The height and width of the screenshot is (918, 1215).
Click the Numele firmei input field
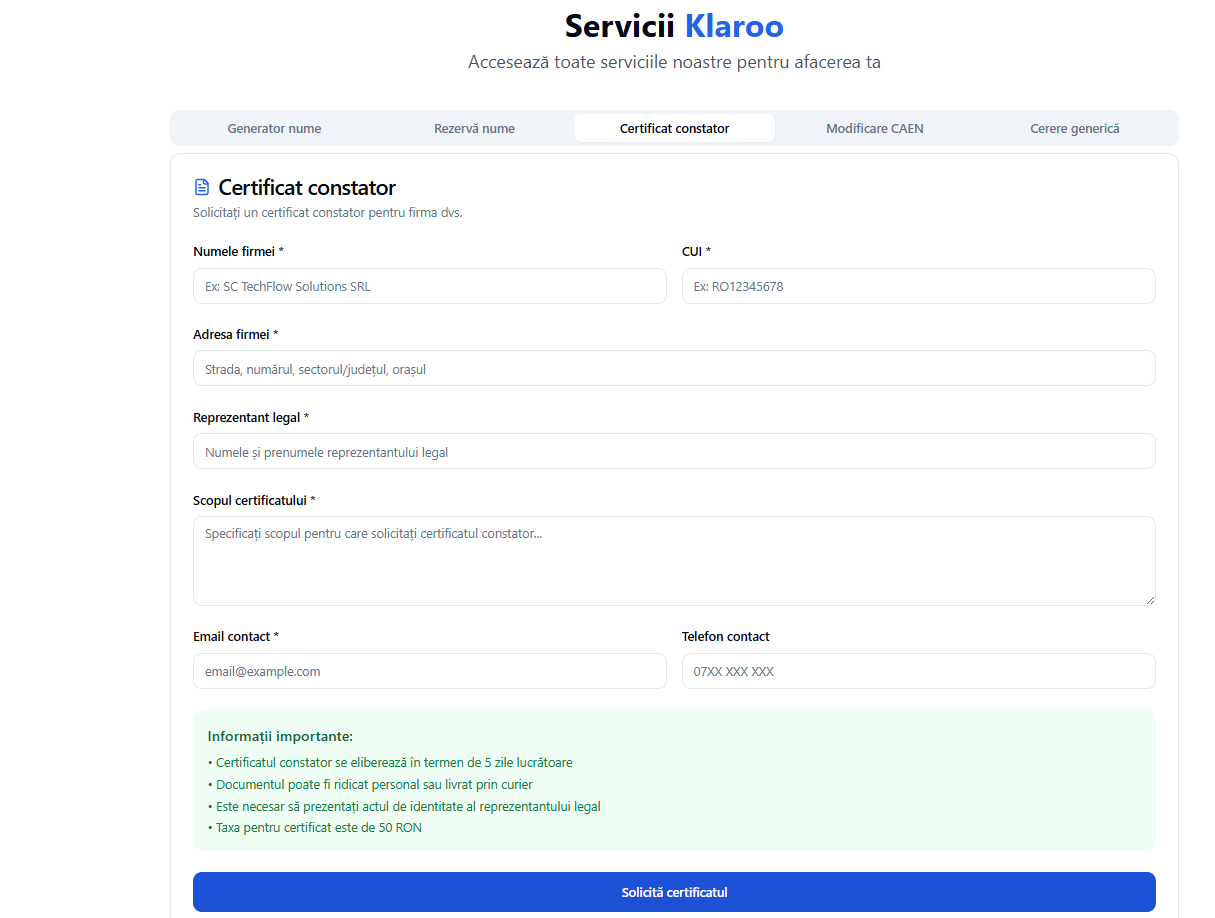429,286
